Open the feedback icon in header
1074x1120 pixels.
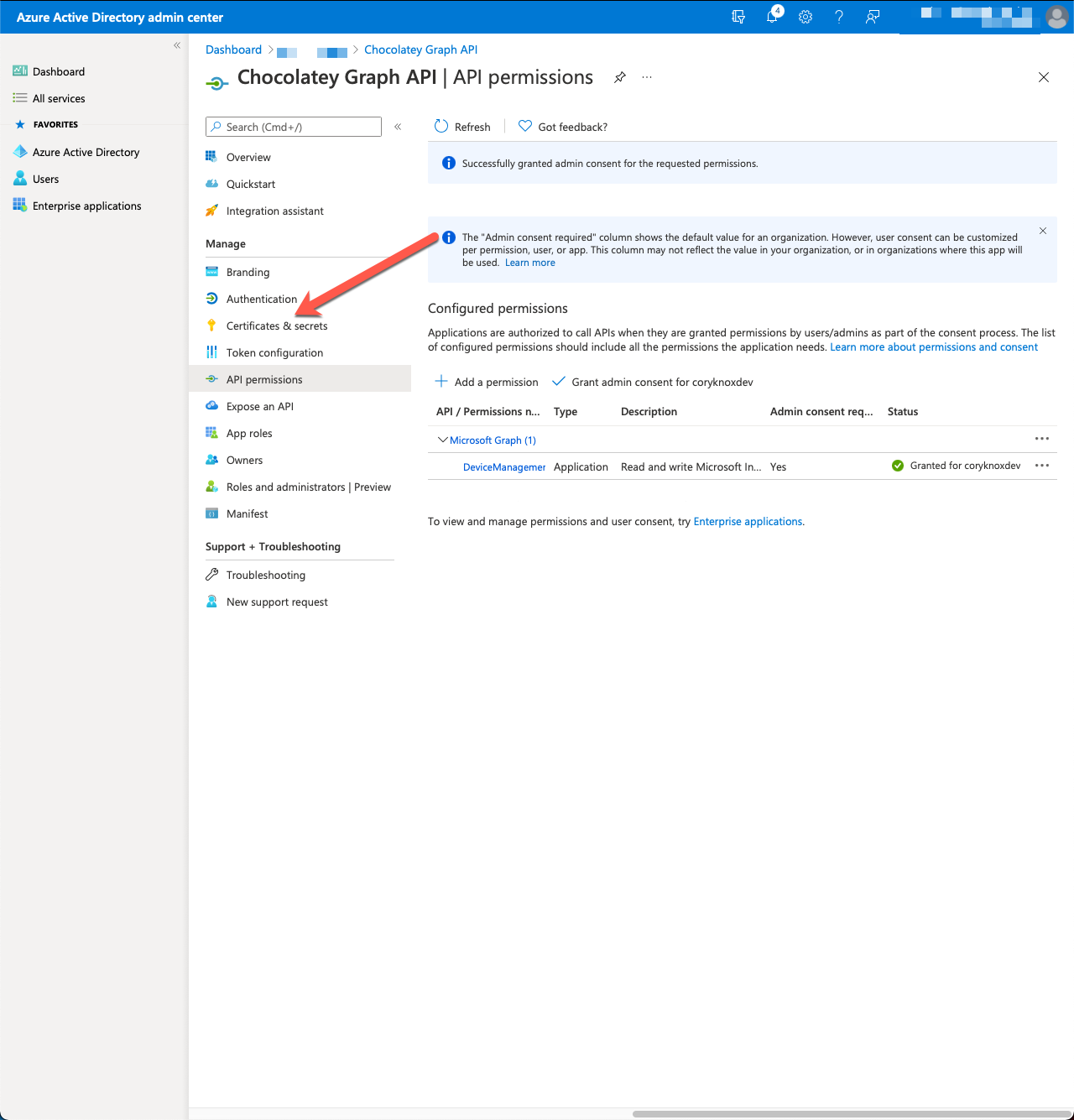click(x=873, y=17)
